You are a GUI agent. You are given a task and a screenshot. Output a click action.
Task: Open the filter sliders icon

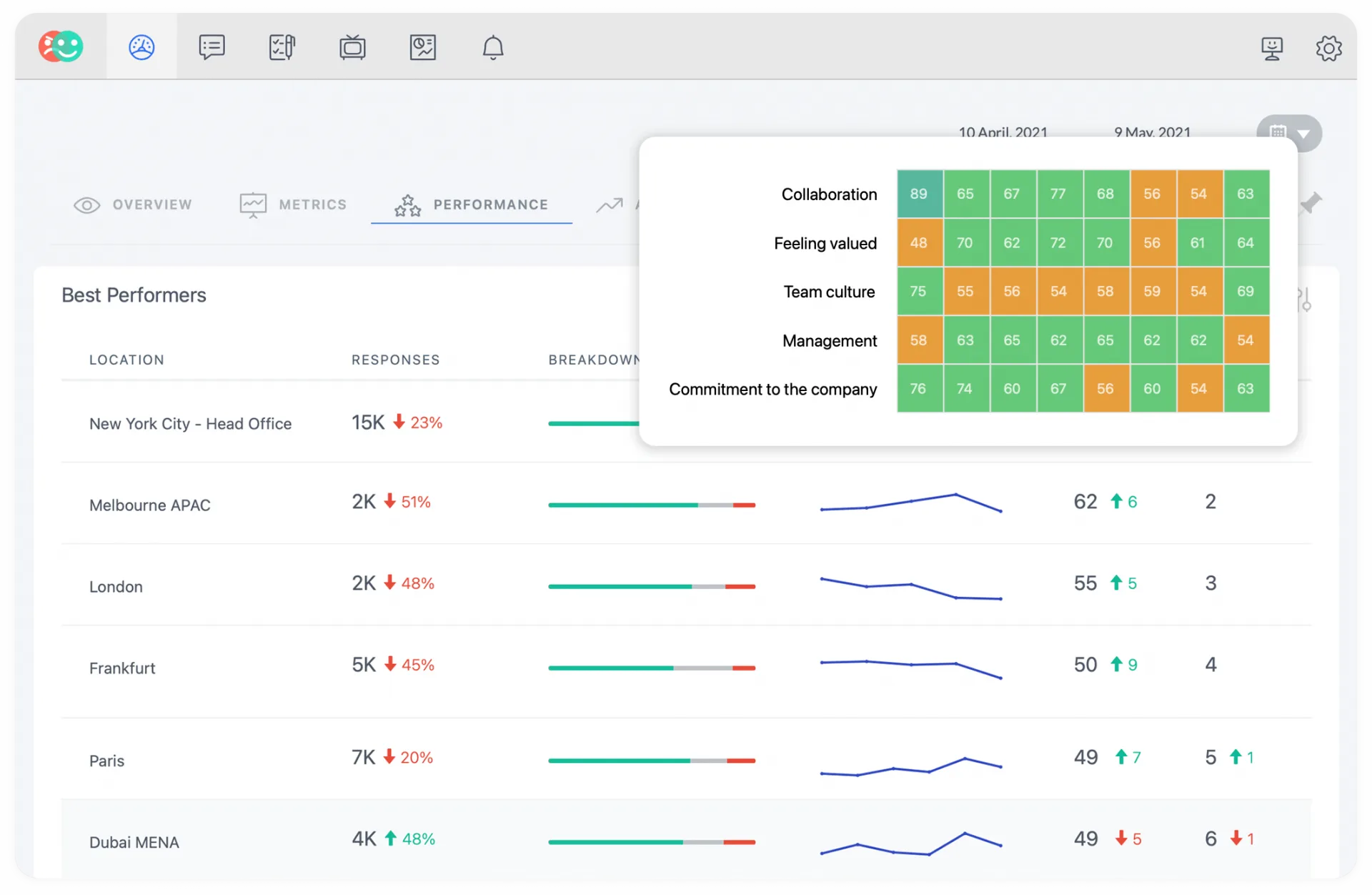pos(1304,300)
